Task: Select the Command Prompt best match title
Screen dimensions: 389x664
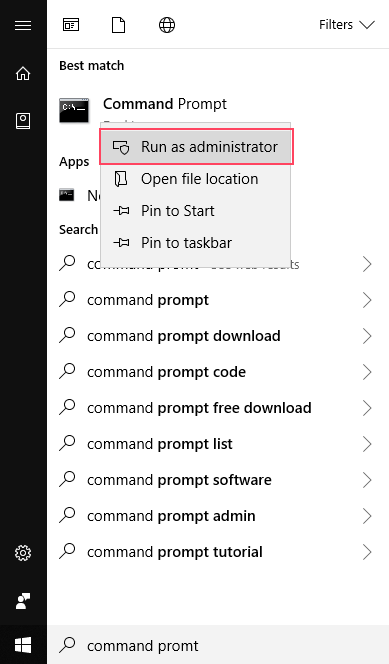Action: (165, 104)
